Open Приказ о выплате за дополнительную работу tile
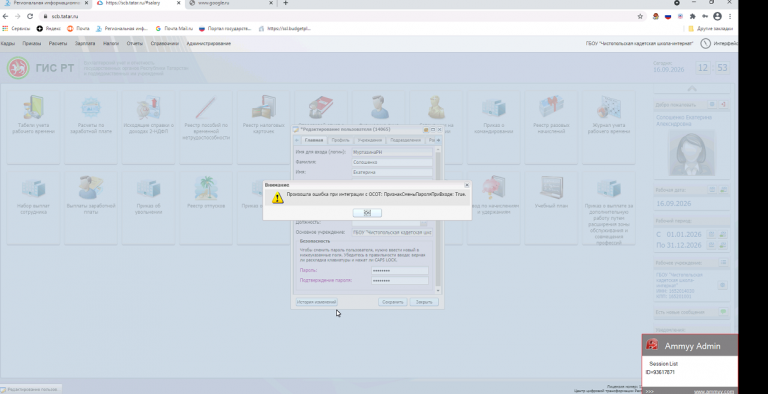Screen dimensions: 768x394 pos(609,208)
